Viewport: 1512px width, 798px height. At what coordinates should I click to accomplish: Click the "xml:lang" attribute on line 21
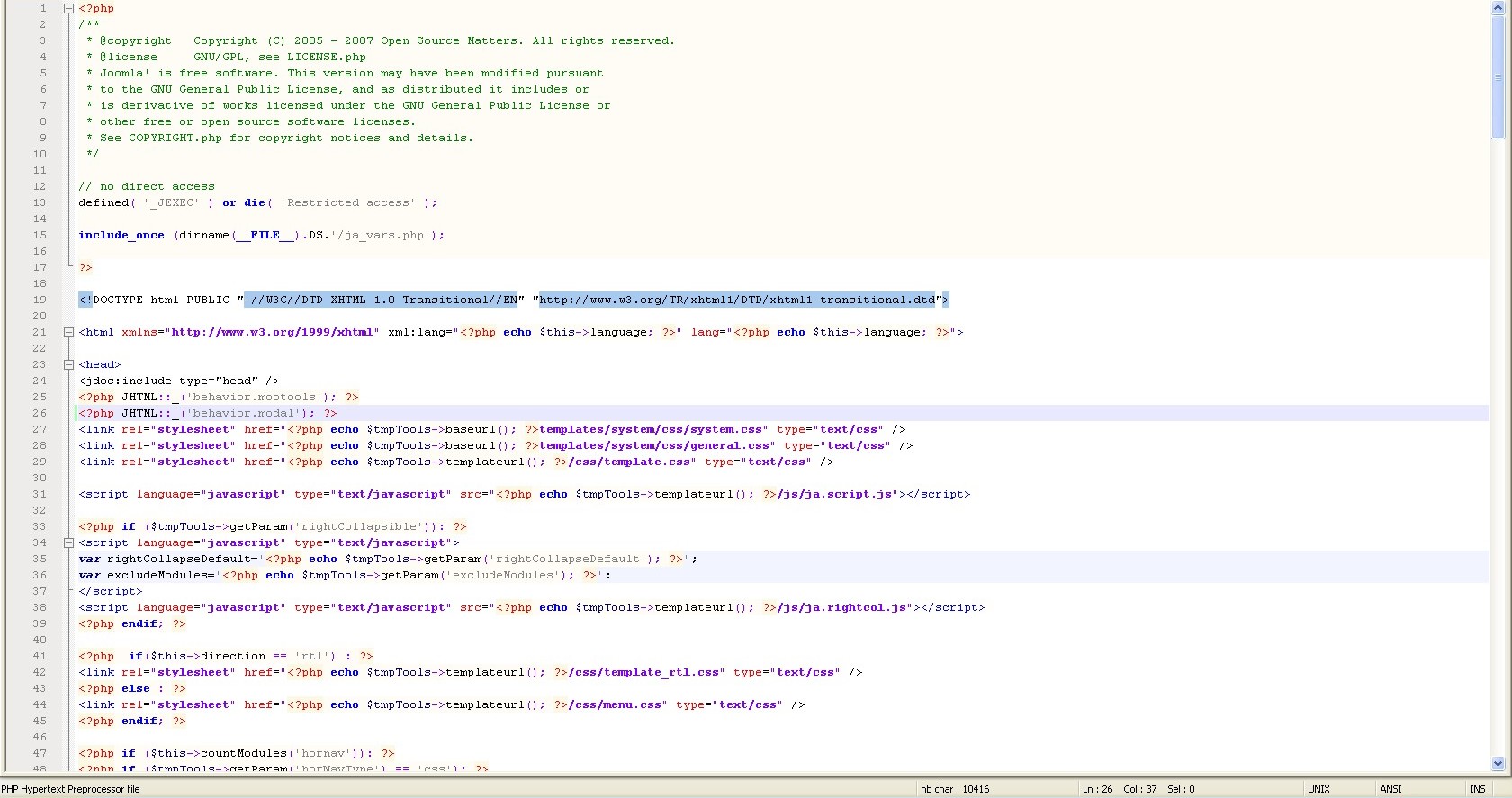417,332
